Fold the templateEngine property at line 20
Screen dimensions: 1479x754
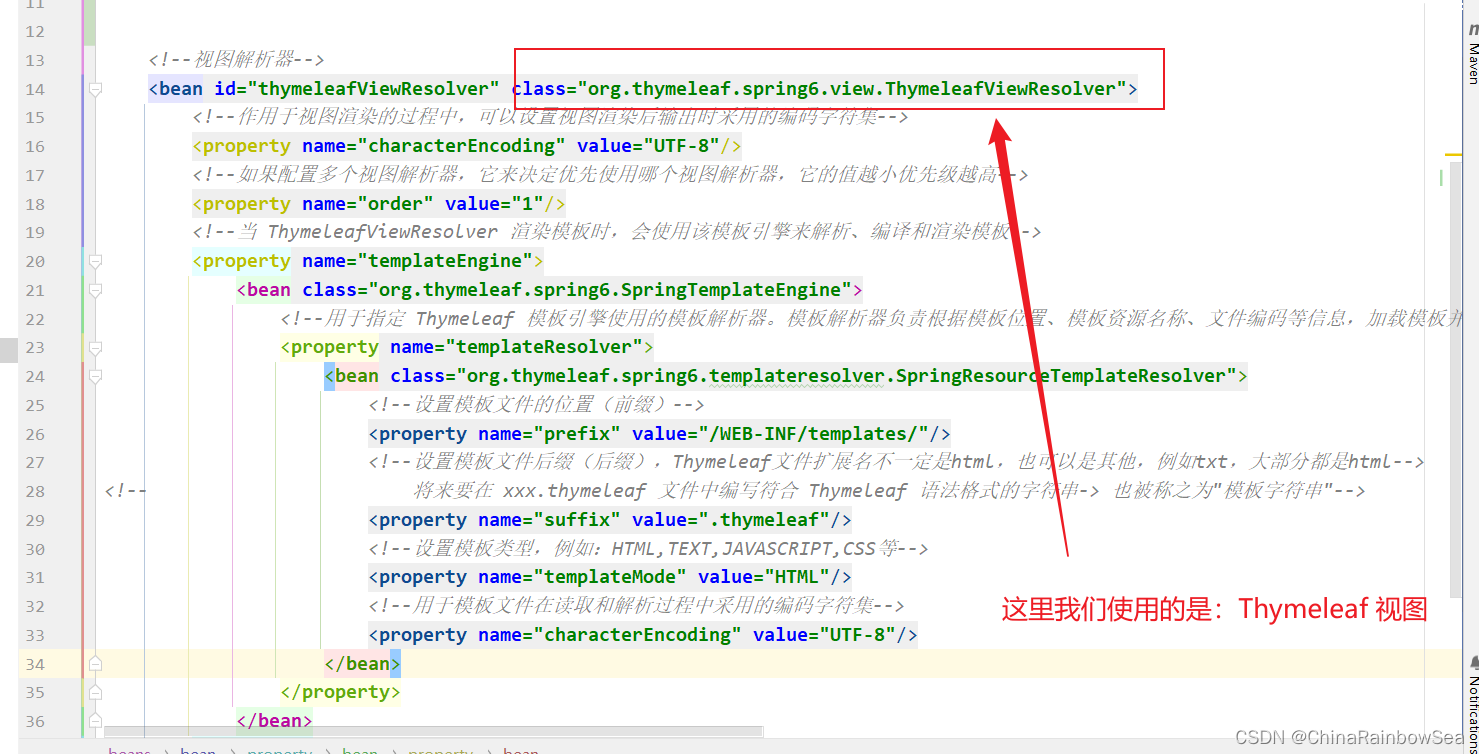click(x=95, y=261)
